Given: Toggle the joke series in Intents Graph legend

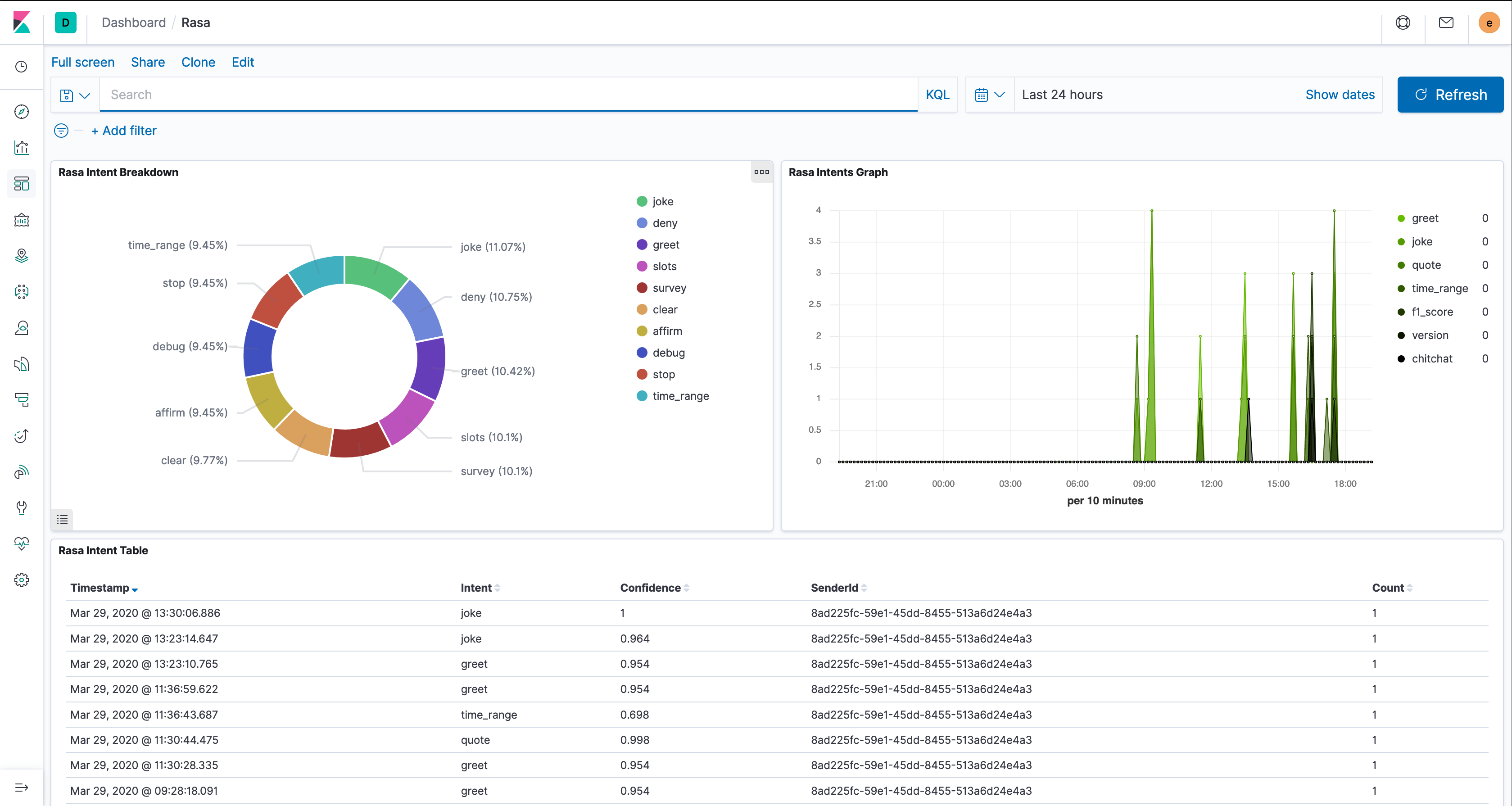Looking at the screenshot, I should pyautogui.click(x=1422, y=241).
